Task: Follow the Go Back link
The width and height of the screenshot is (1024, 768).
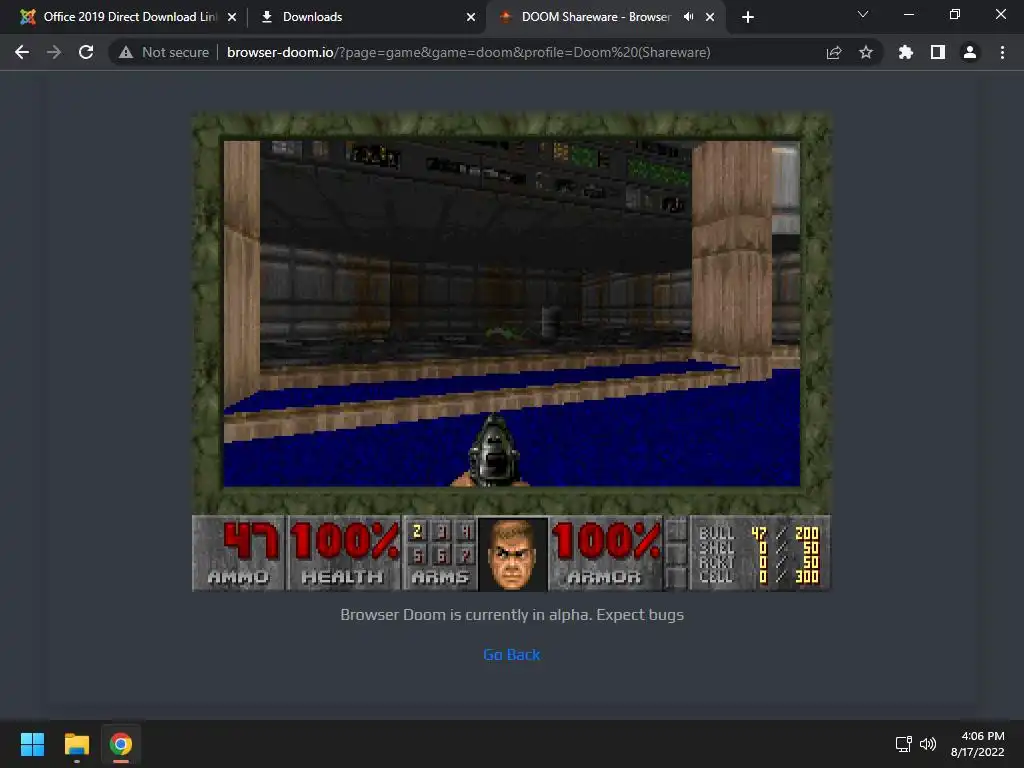Action: [x=511, y=654]
